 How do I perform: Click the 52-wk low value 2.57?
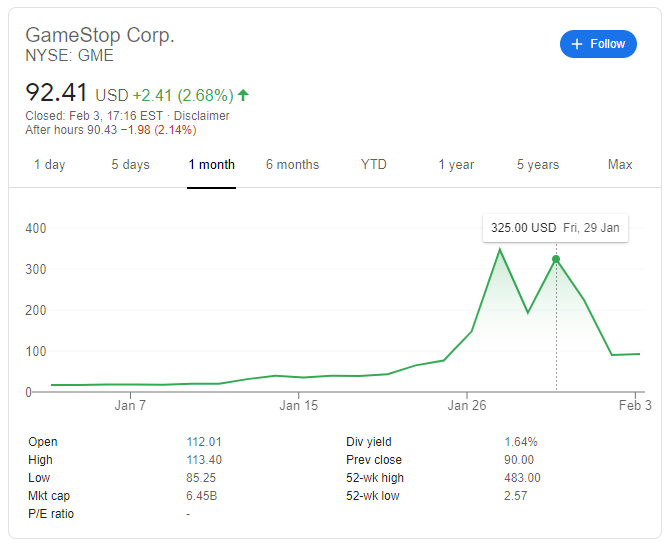point(516,496)
